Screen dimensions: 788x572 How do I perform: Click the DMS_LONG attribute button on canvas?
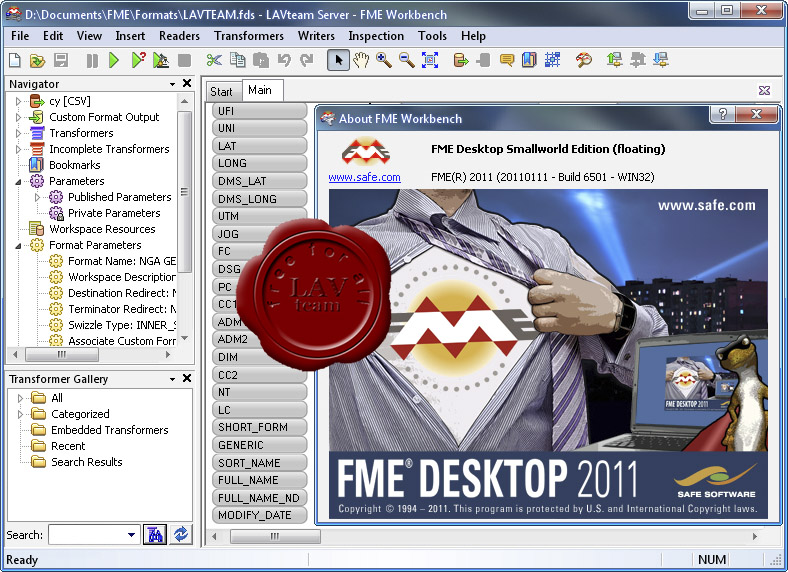(259, 199)
